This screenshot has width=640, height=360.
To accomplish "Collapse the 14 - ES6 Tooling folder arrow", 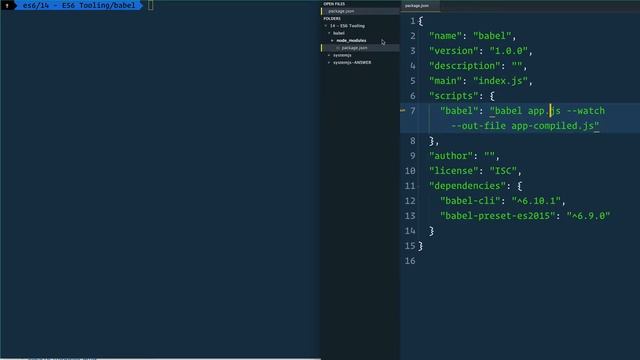I will 326,26.
